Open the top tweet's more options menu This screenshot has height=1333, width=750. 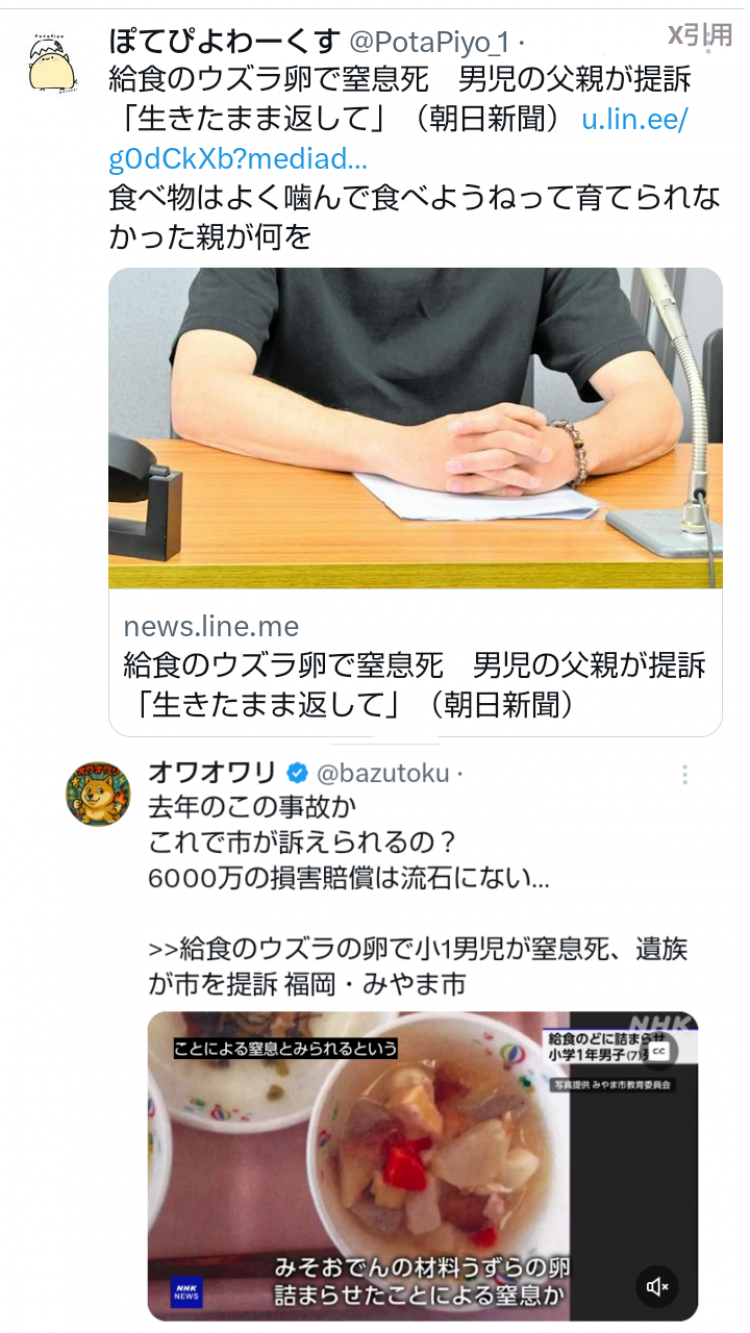(x=710, y=42)
